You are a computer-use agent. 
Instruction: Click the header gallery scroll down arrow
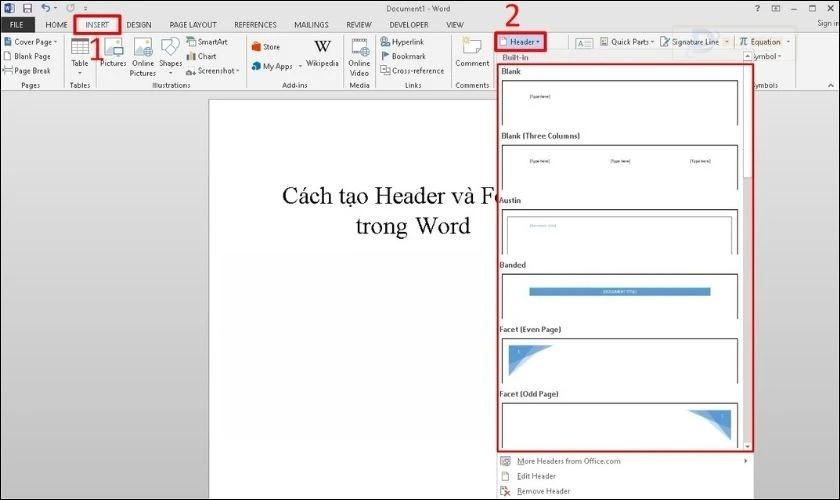pyautogui.click(x=747, y=446)
